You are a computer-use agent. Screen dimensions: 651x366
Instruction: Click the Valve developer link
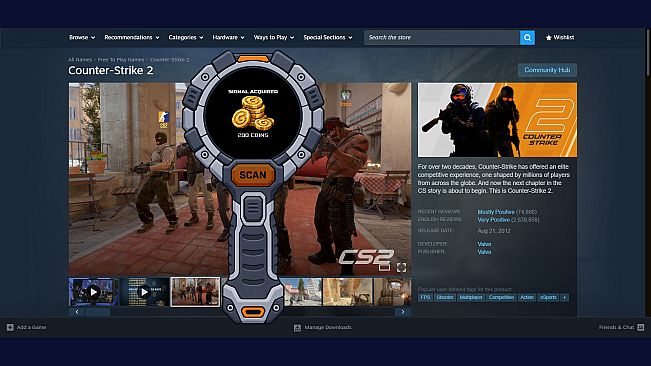(484, 244)
